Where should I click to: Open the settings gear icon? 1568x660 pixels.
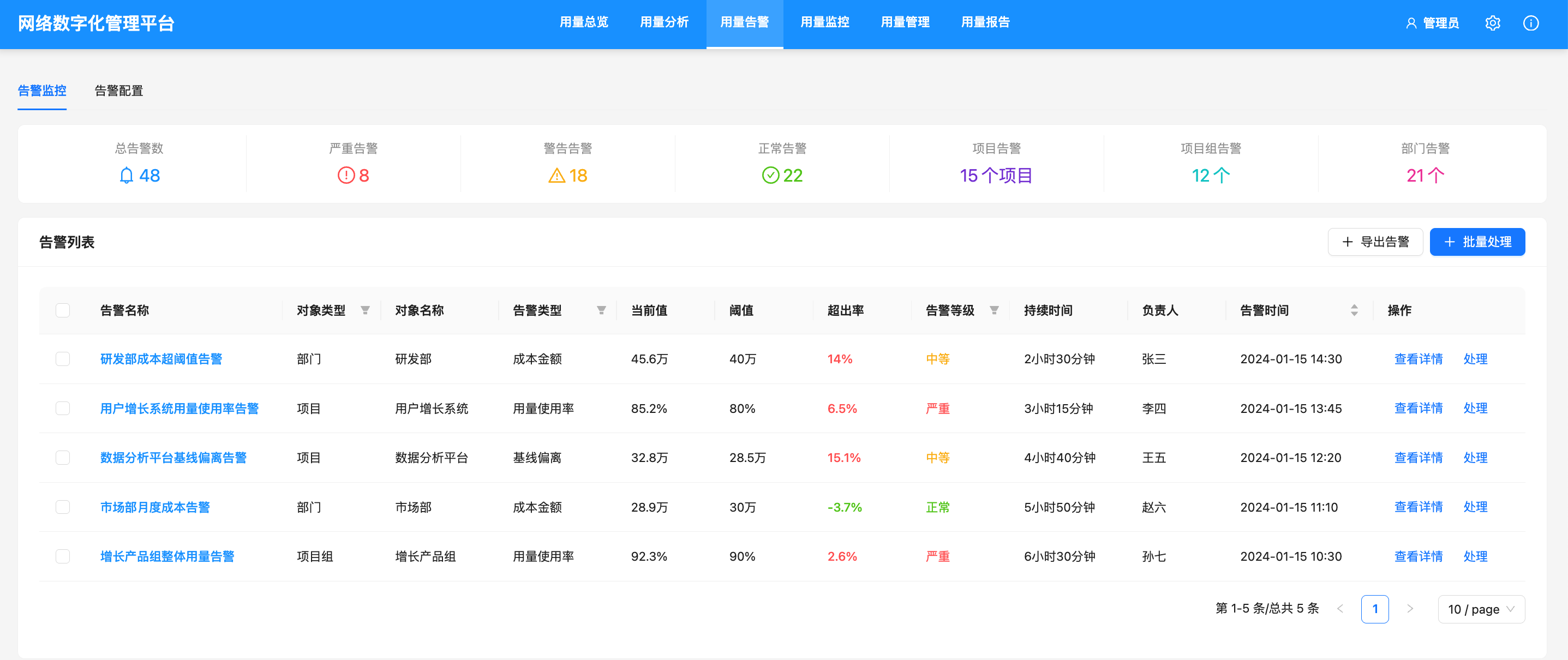1493,23
